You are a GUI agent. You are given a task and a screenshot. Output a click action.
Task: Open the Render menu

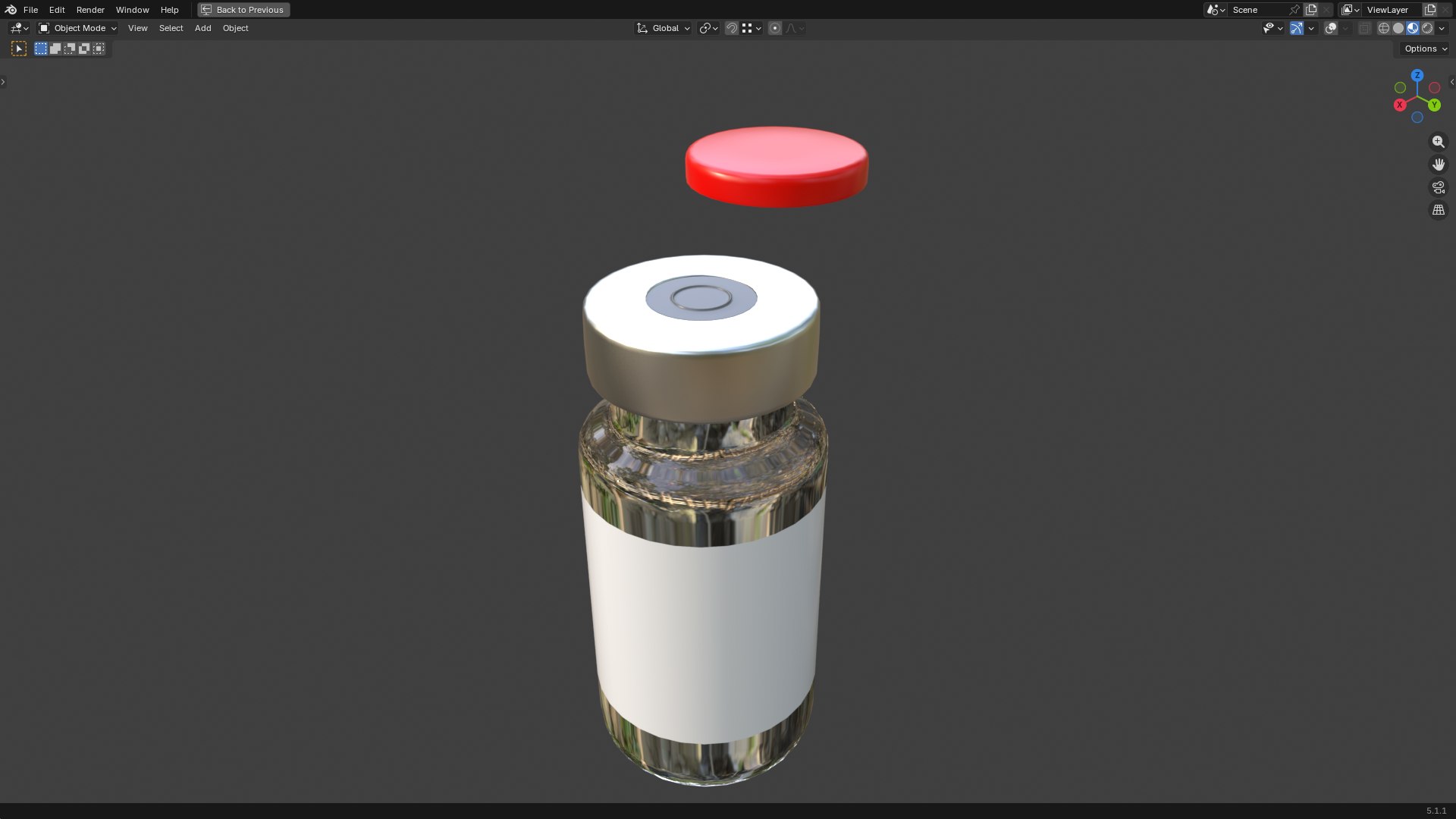point(90,10)
